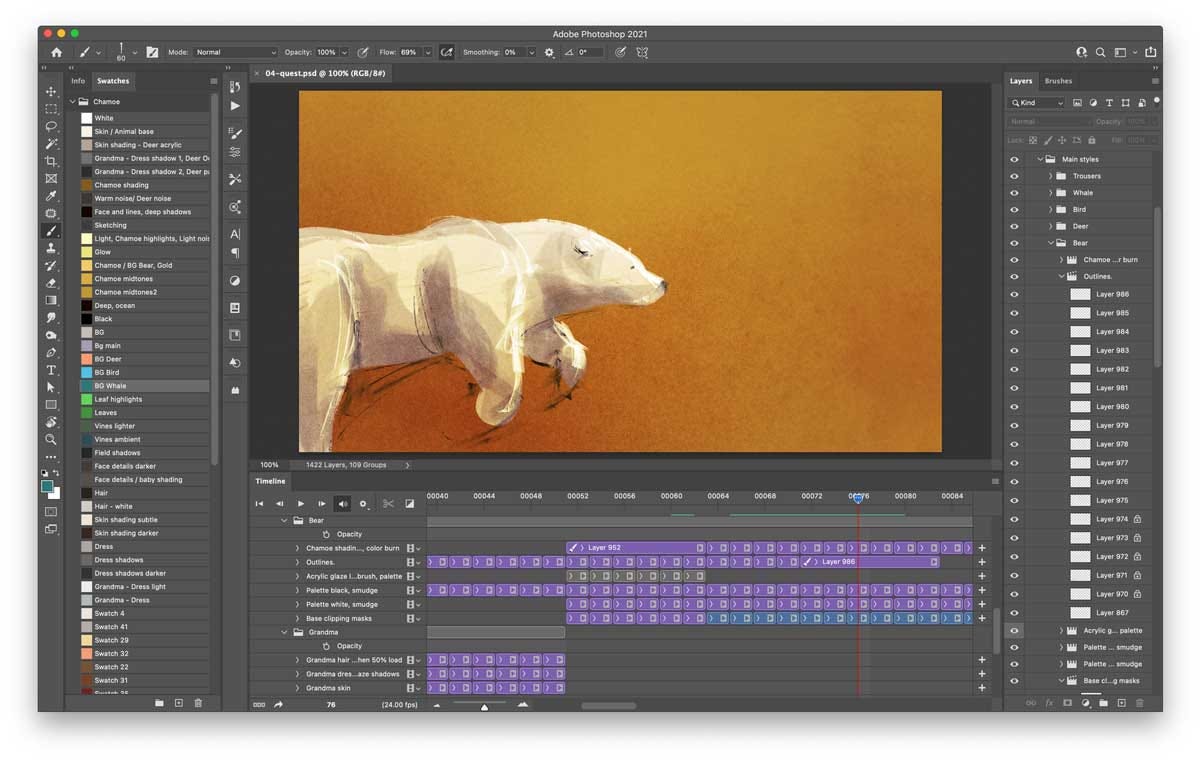The width and height of the screenshot is (1200, 761).
Task: Select the Lasso tool
Action: (51, 126)
